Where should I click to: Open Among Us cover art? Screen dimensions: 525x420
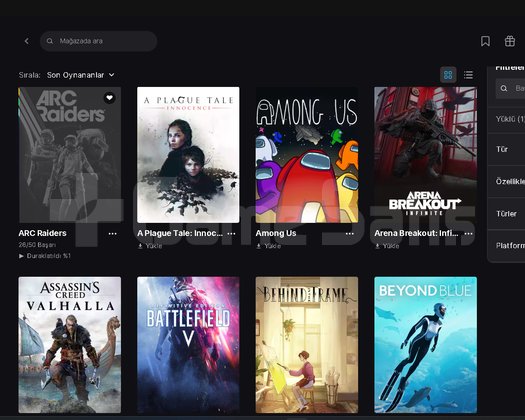tap(307, 155)
